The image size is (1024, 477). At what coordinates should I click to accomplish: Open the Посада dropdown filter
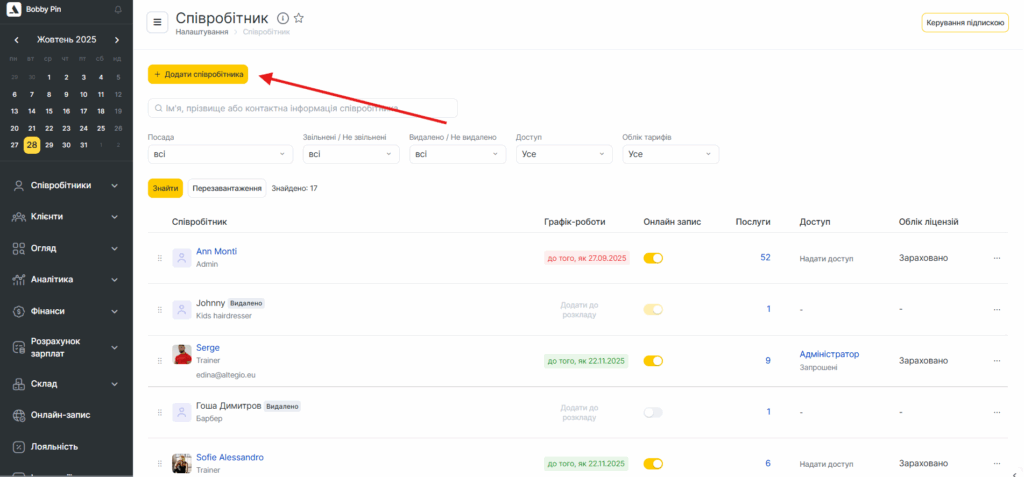click(x=220, y=154)
